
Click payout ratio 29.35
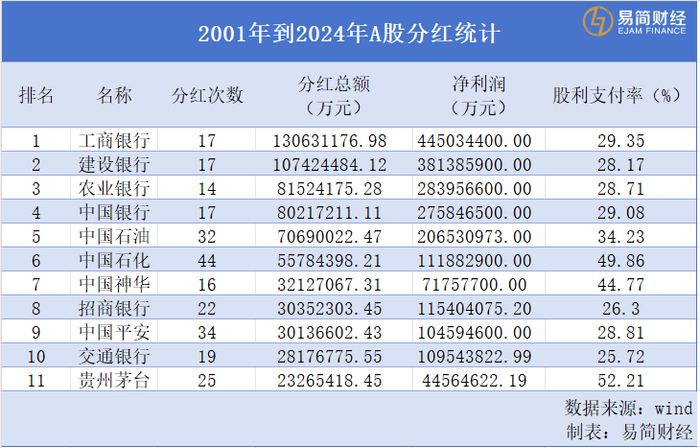pyautogui.click(x=621, y=141)
